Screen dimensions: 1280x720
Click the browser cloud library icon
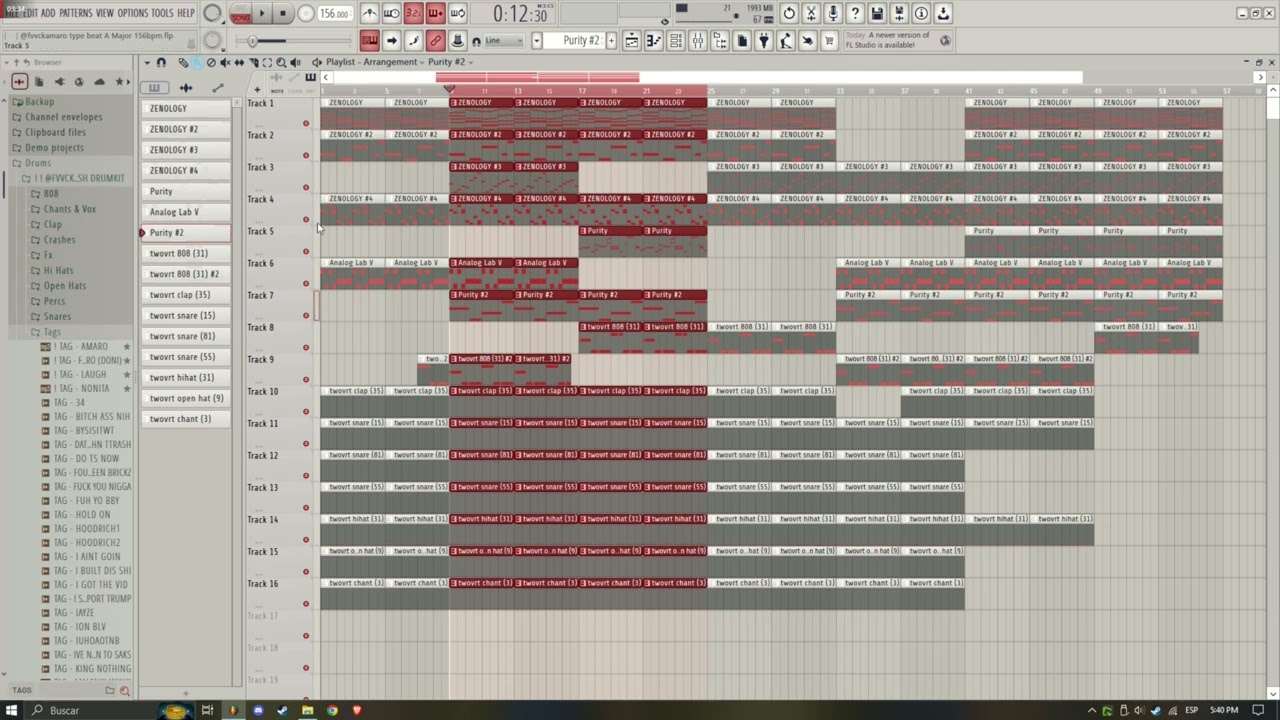coord(99,82)
